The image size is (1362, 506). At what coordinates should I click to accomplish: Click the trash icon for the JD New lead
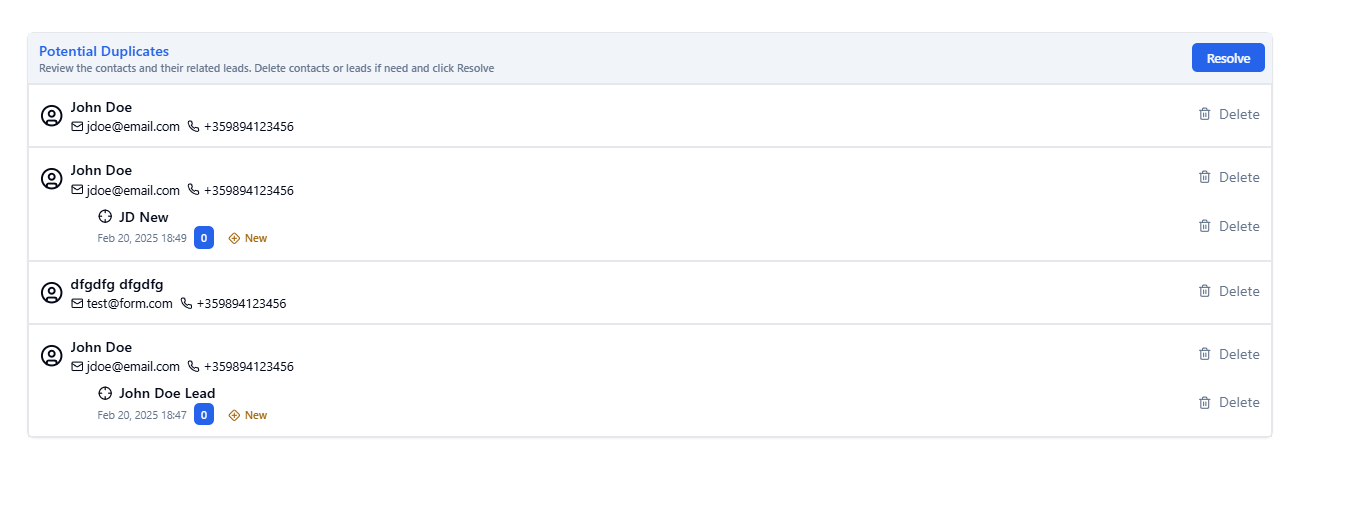pos(1204,226)
